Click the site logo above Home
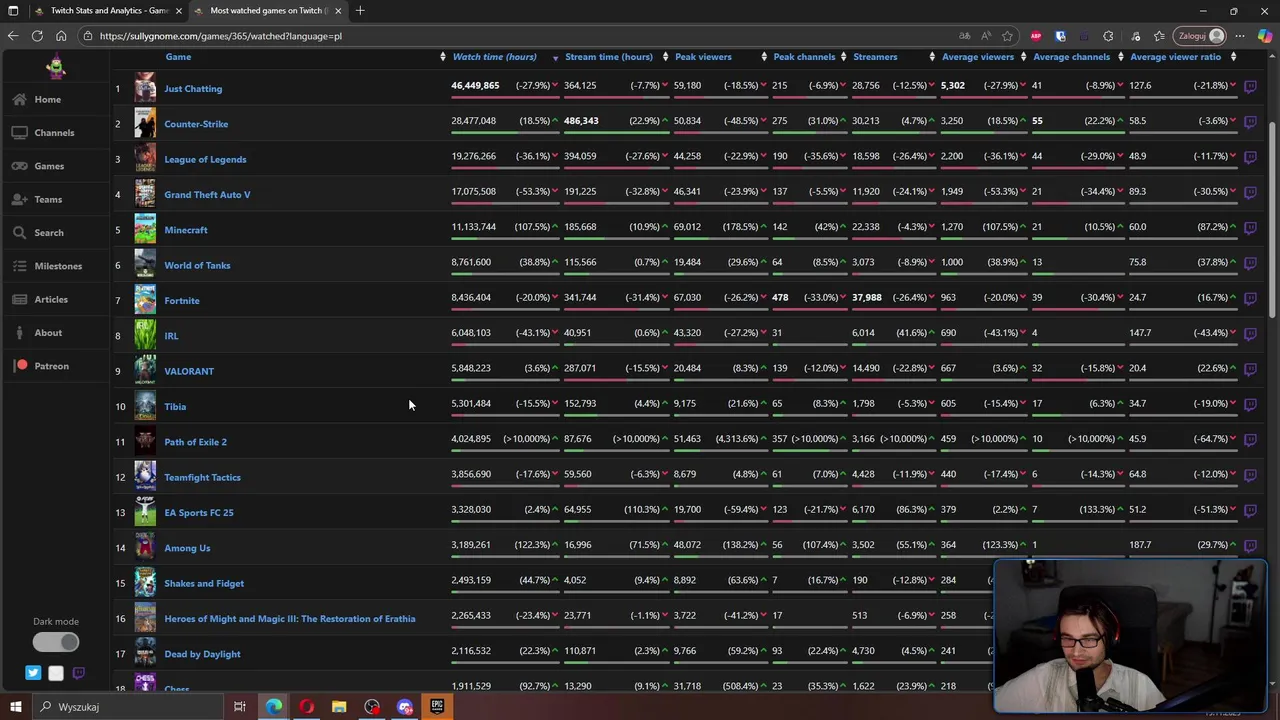1280x720 pixels. point(56,67)
